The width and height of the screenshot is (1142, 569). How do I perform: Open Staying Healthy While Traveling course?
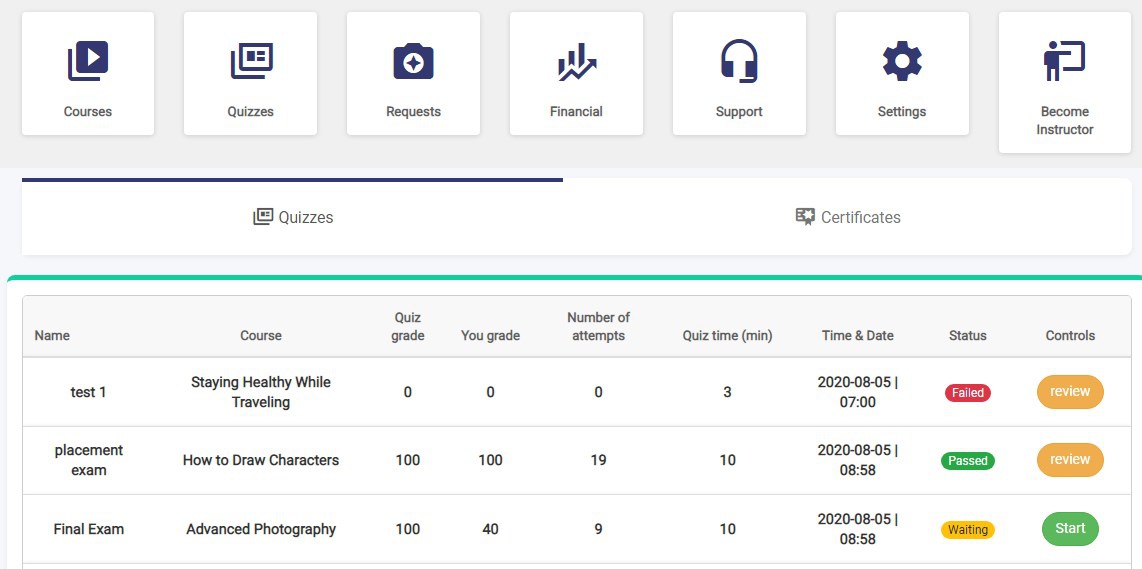click(x=261, y=392)
